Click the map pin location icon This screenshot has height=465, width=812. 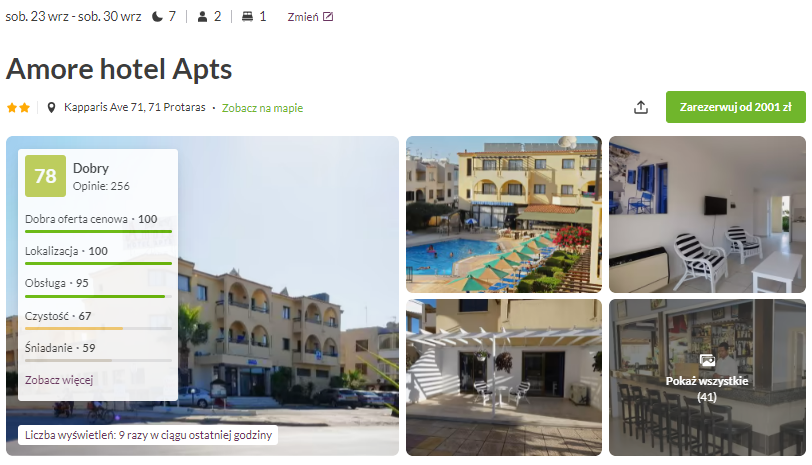coord(51,108)
